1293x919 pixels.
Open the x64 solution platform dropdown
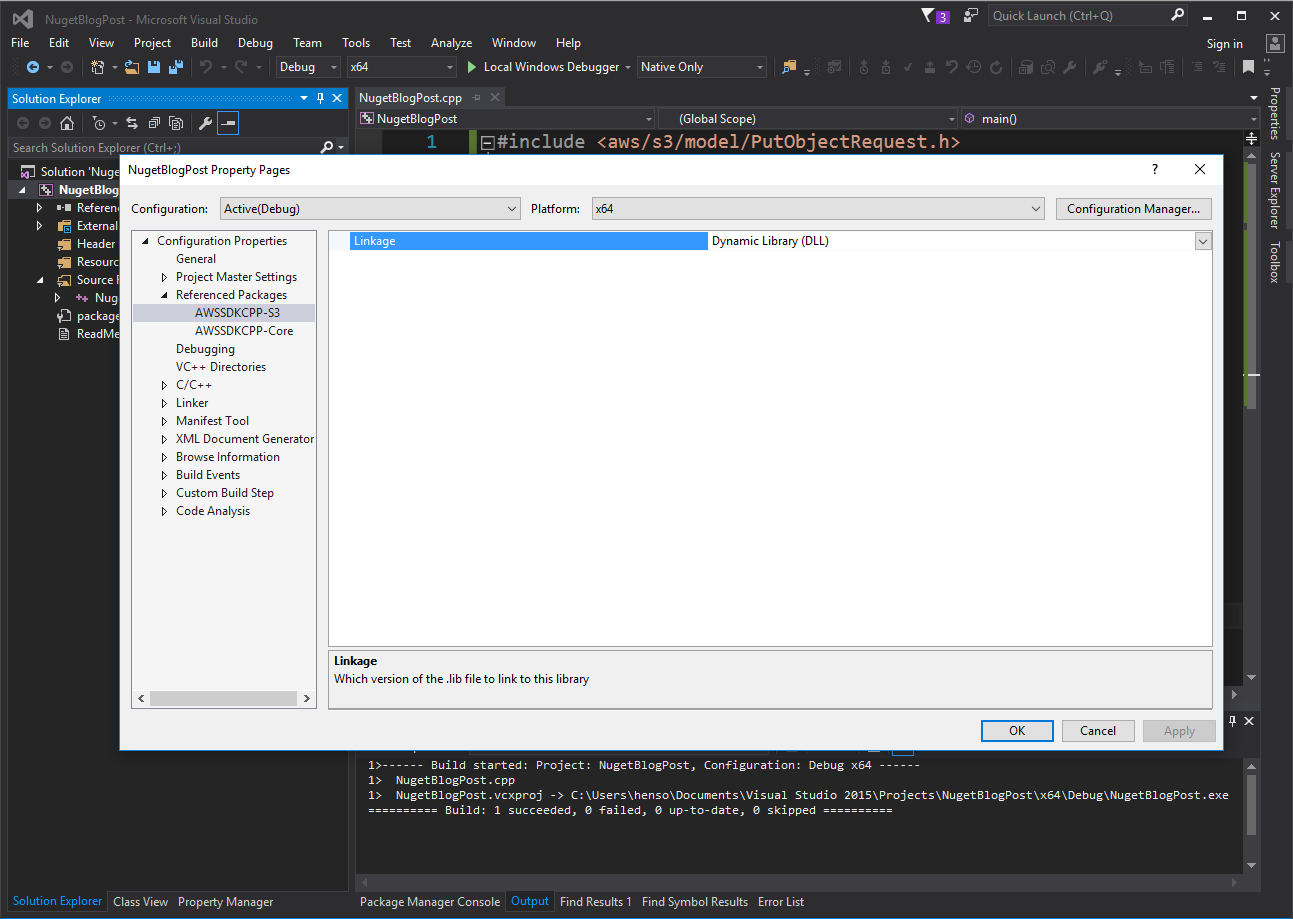tap(402, 67)
